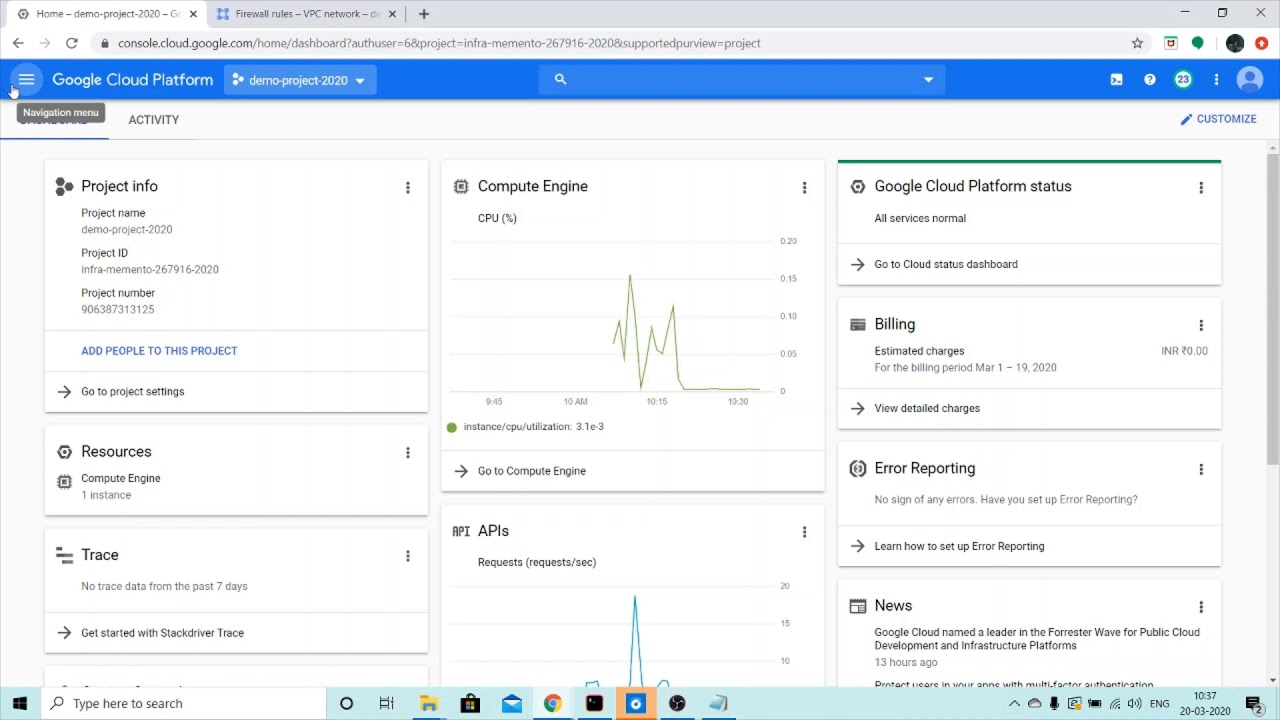Click Add People to This Project
This screenshot has height=720, width=1280.
point(159,351)
